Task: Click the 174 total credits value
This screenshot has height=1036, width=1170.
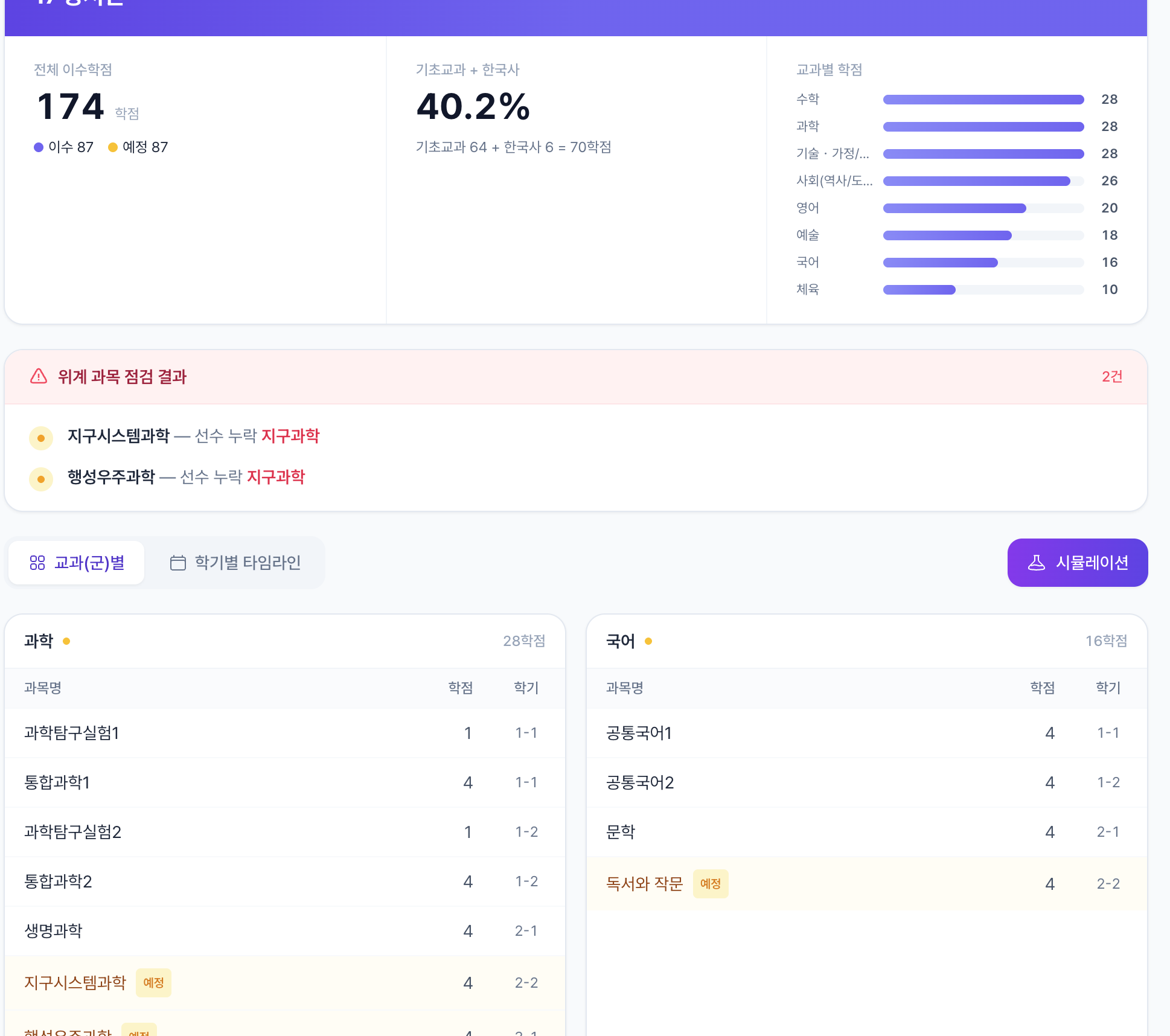Action: tap(71, 107)
